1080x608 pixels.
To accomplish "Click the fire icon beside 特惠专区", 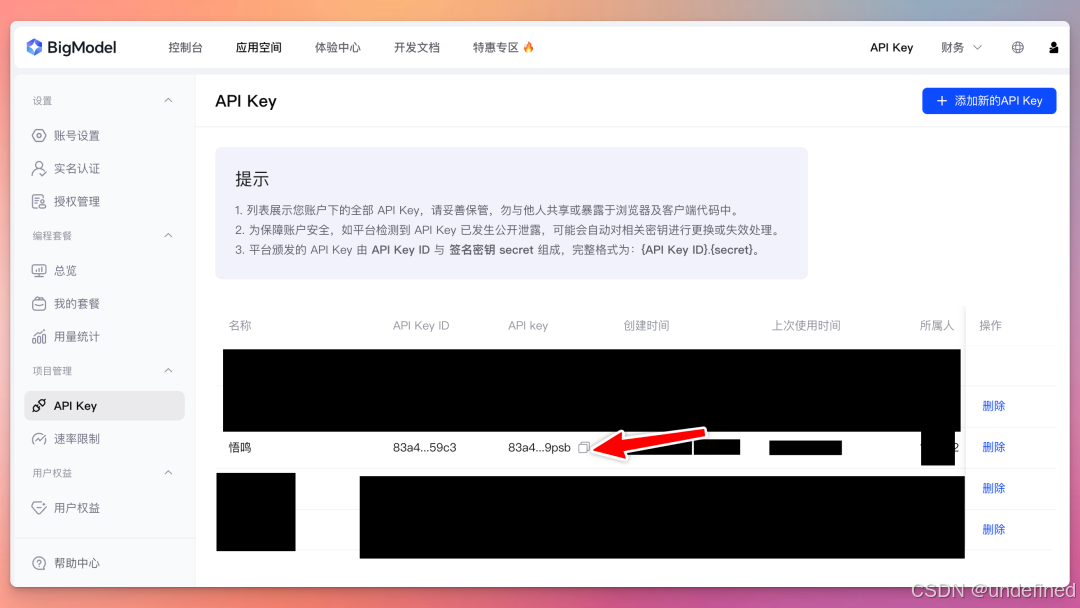I will tap(528, 47).
